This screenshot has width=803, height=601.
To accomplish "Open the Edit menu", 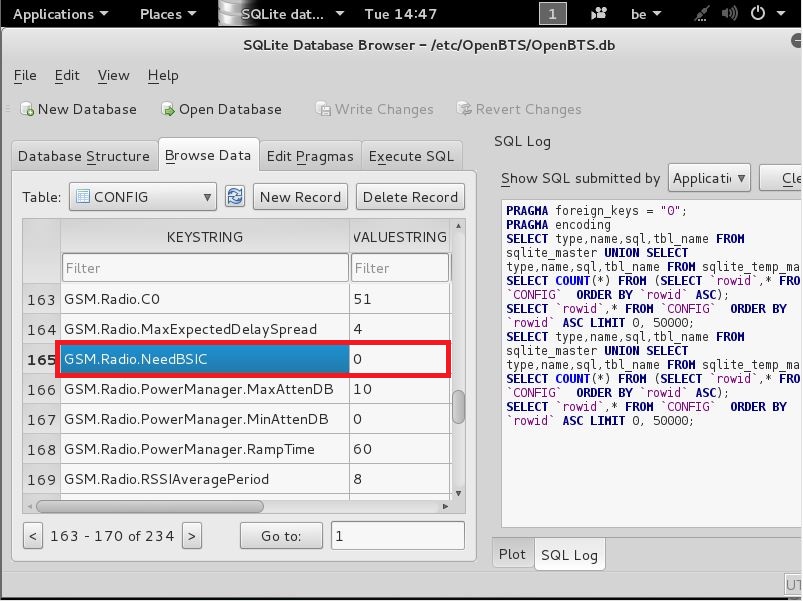I will point(67,75).
